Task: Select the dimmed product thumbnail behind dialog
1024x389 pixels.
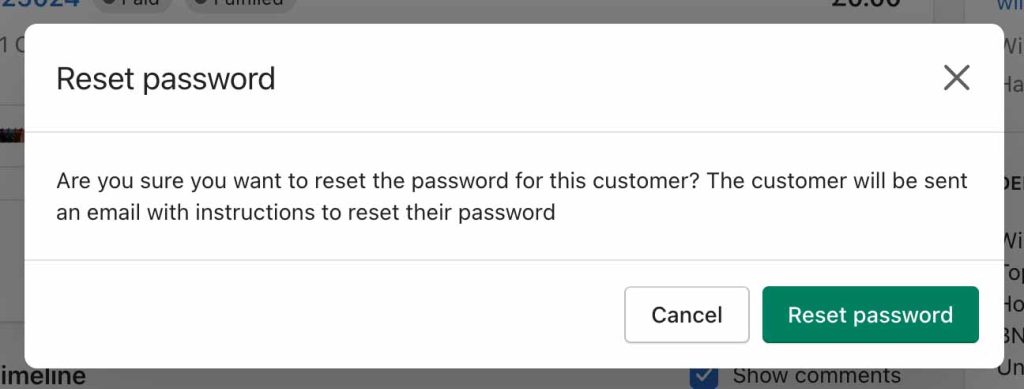Action: [12, 136]
